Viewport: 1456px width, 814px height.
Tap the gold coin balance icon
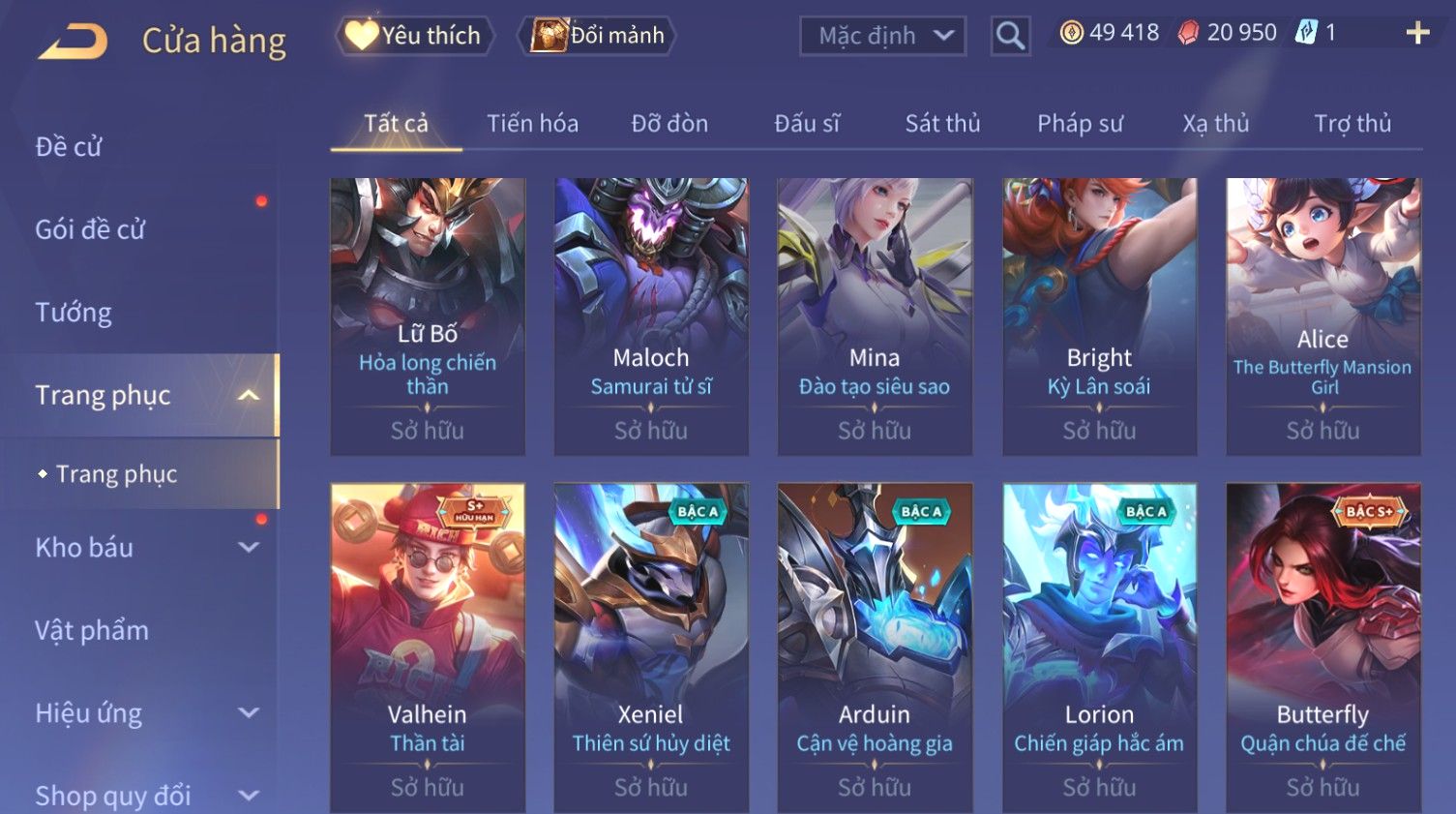(1071, 33)
